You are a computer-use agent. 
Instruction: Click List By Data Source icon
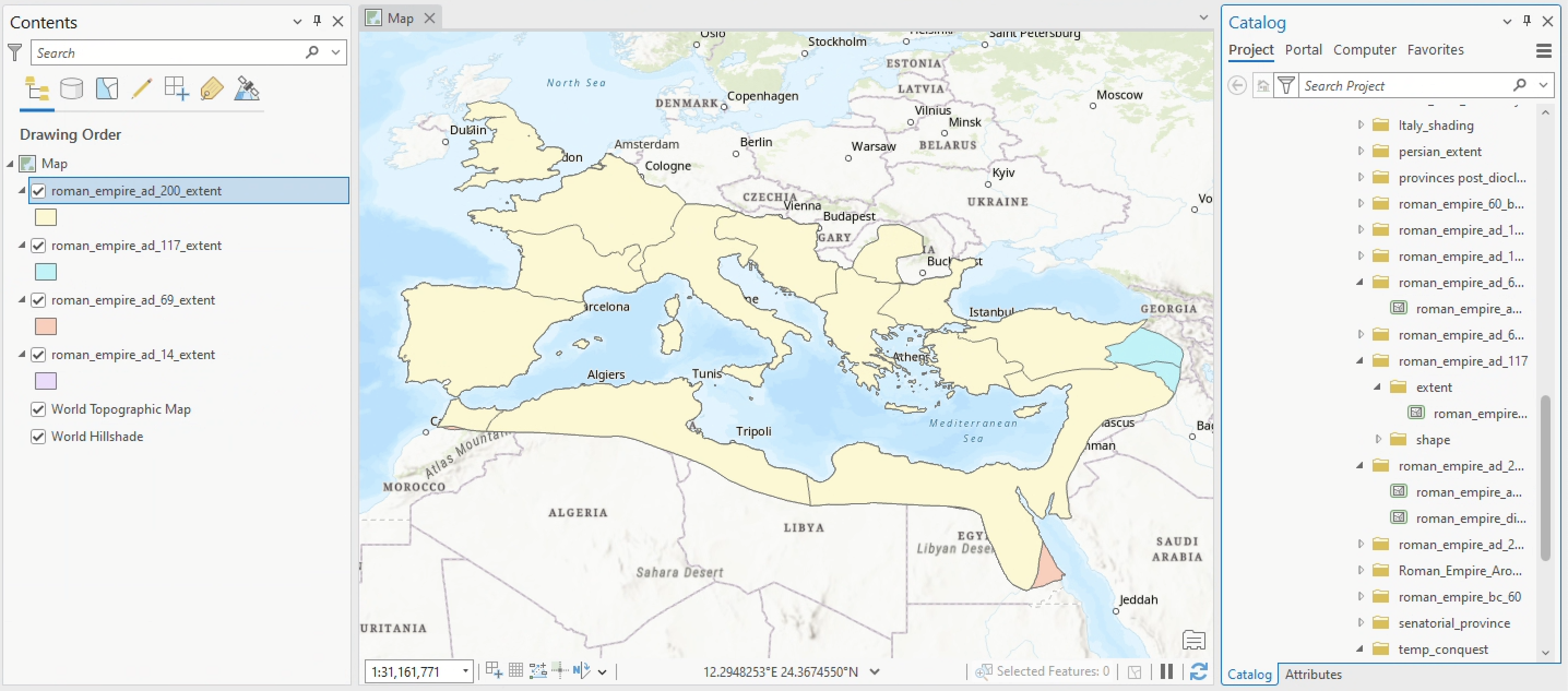(71, 90)
